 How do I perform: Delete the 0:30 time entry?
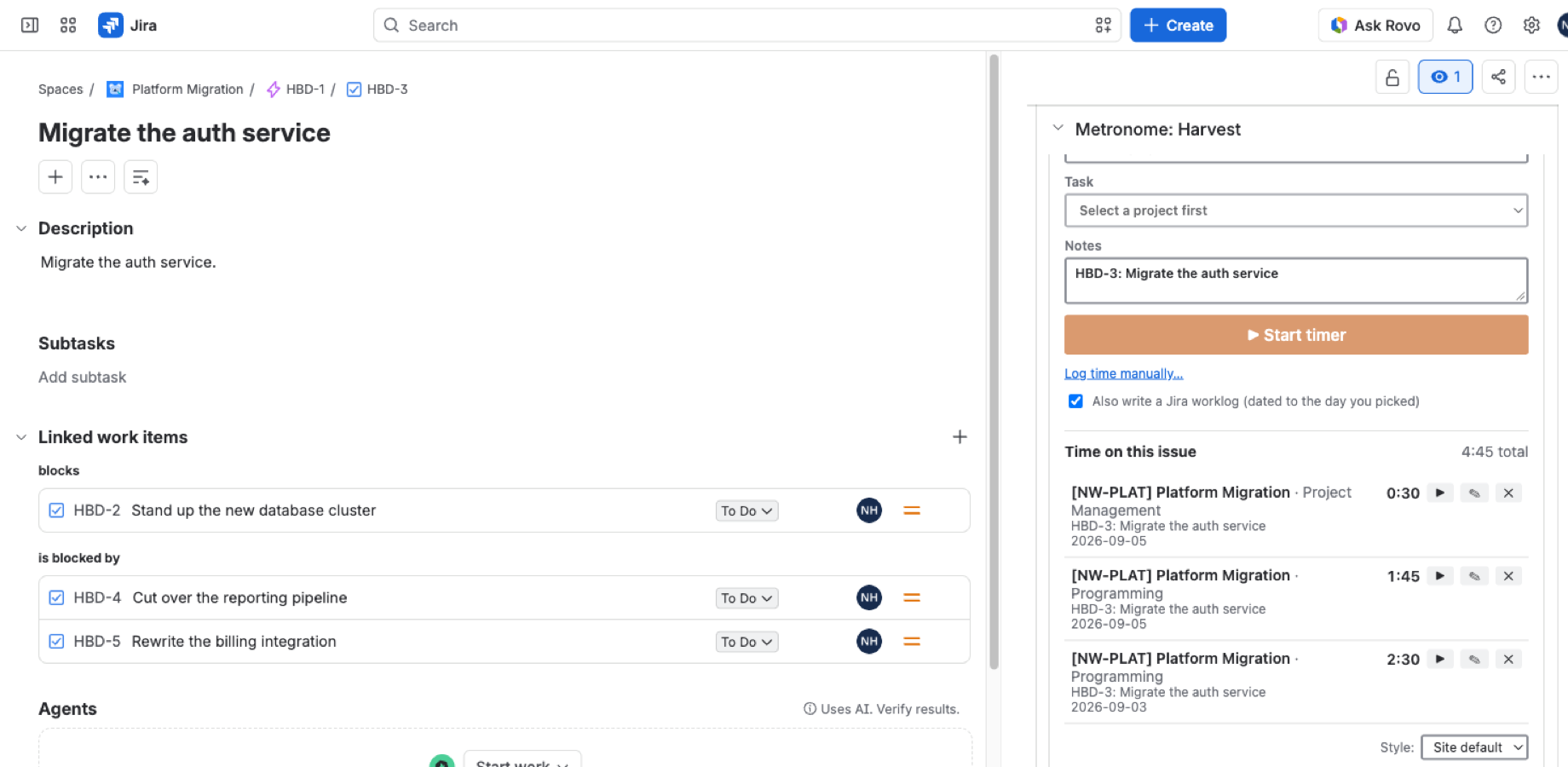[1508, 493]
